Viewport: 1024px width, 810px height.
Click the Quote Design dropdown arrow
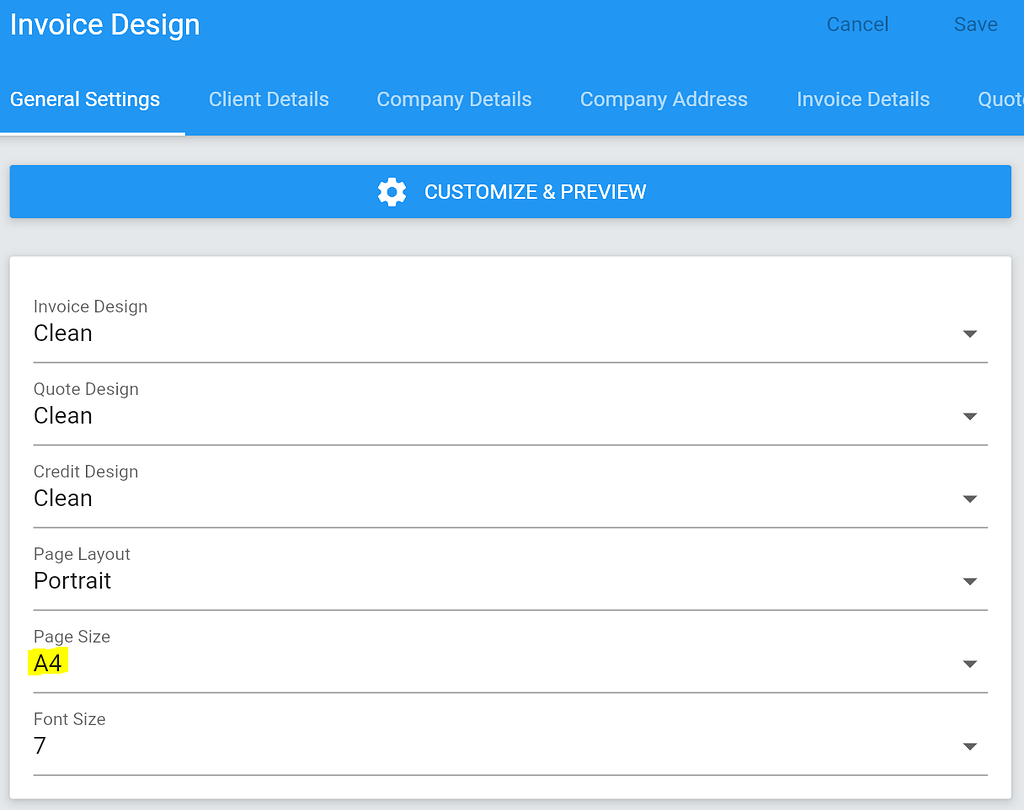tap(969, 416)
